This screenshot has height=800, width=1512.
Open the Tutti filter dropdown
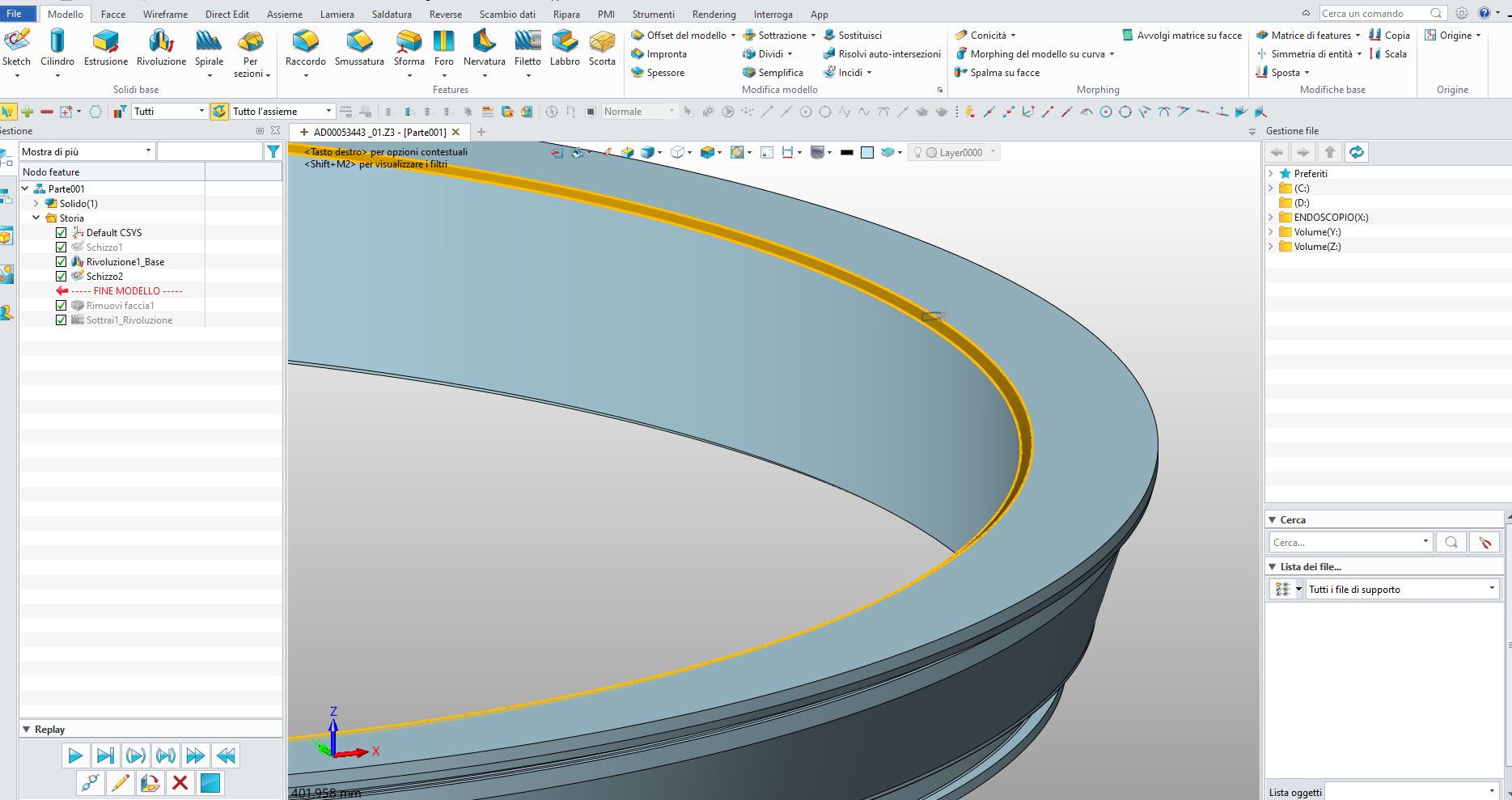(169, 112)
